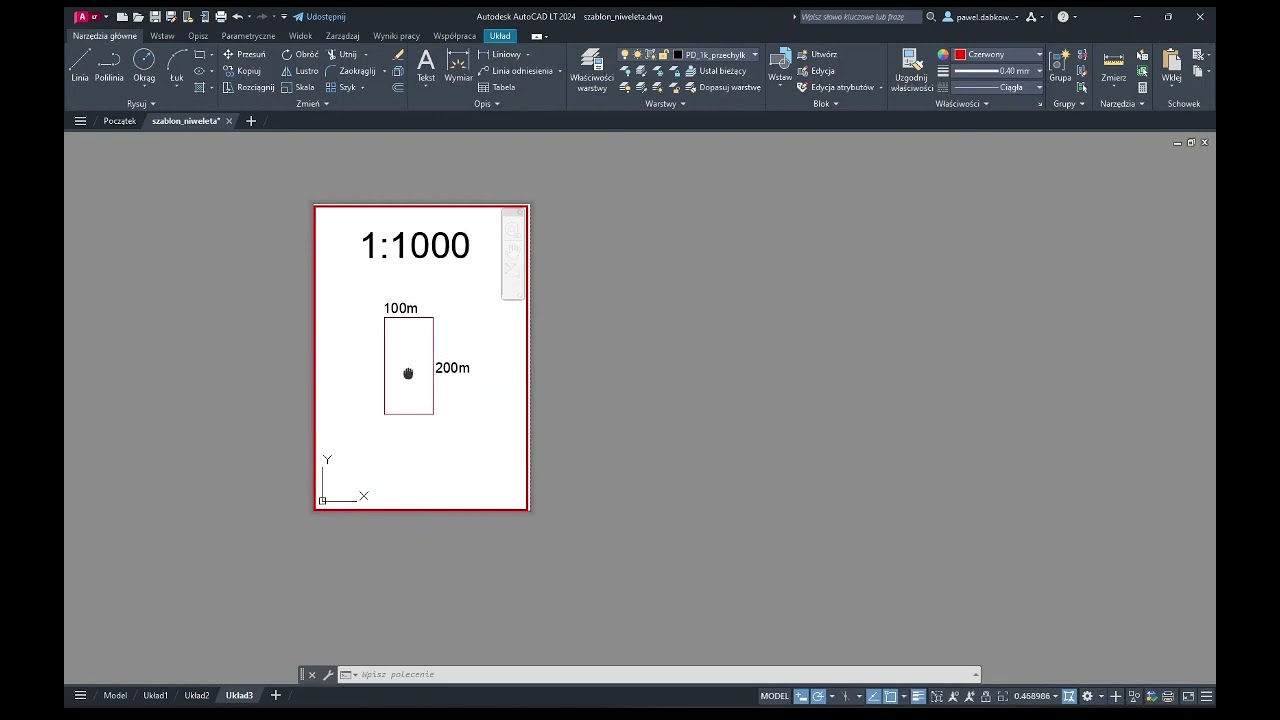The width and height of the screenshot is (1280, 720).
Task: Click the black layer color swatch
Action: 678,55
